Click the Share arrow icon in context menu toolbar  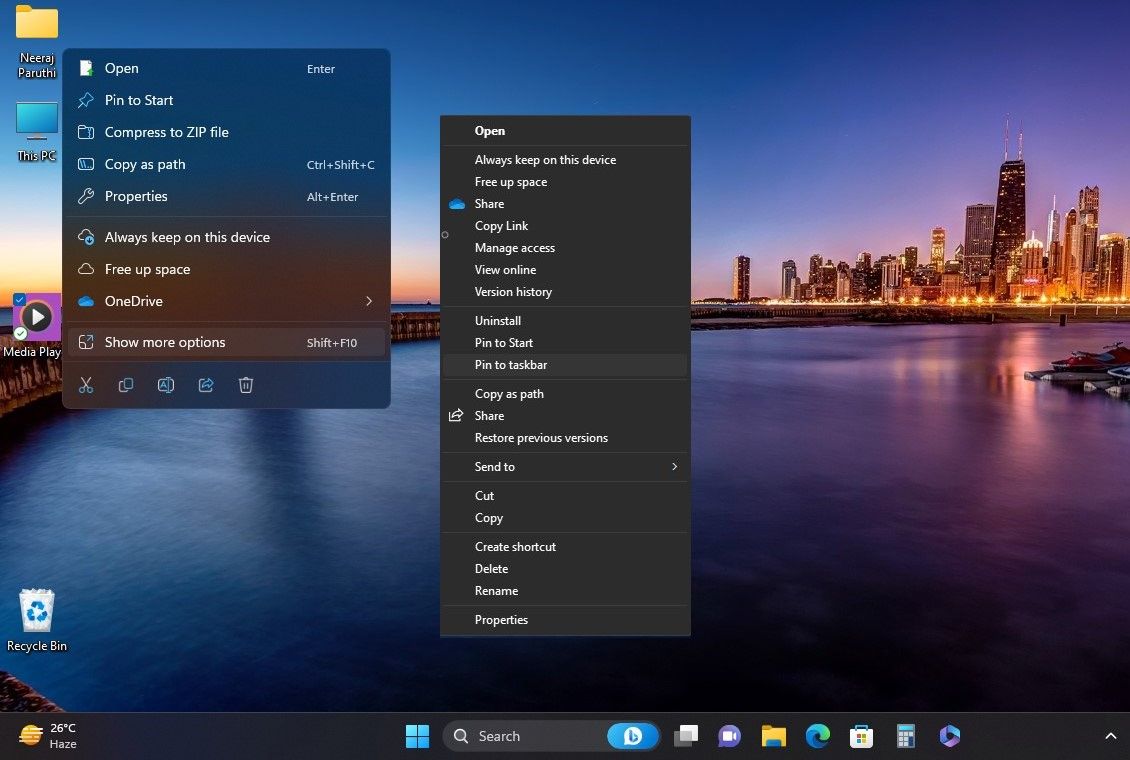click(x=206, y=385)
